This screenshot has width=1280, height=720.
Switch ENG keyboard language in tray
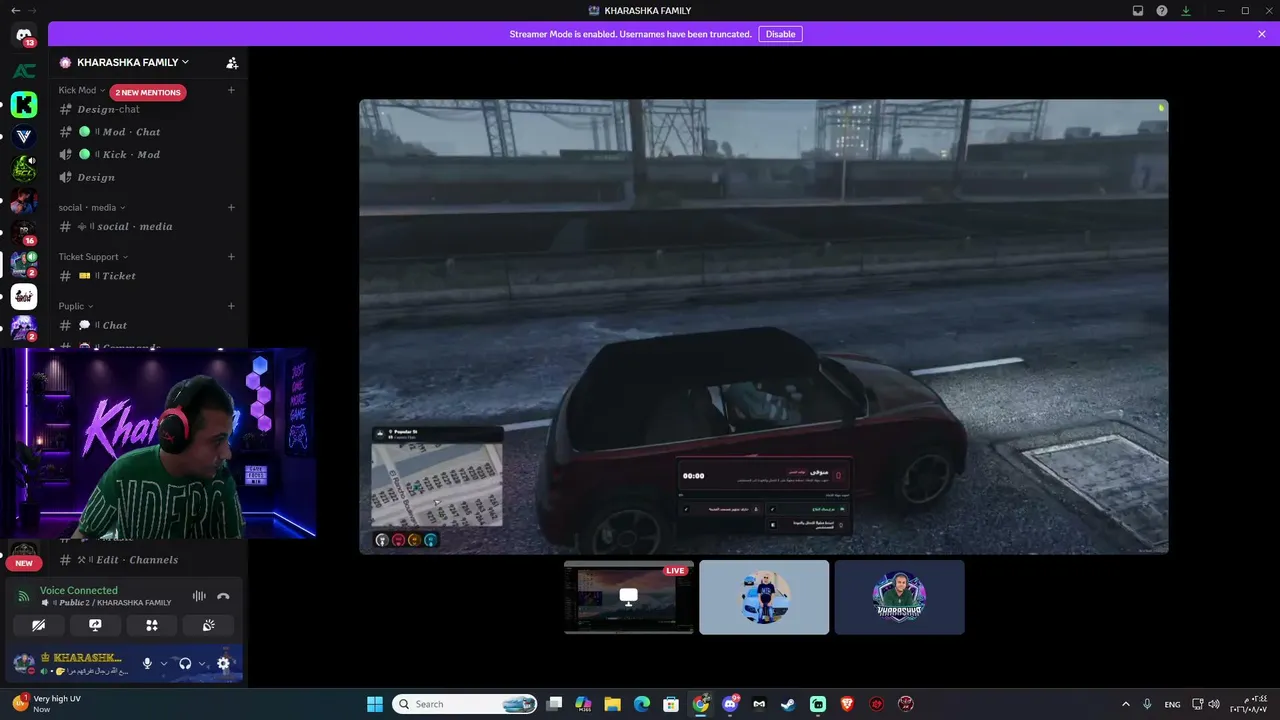pyautogui.click(x=1172, y=704)
